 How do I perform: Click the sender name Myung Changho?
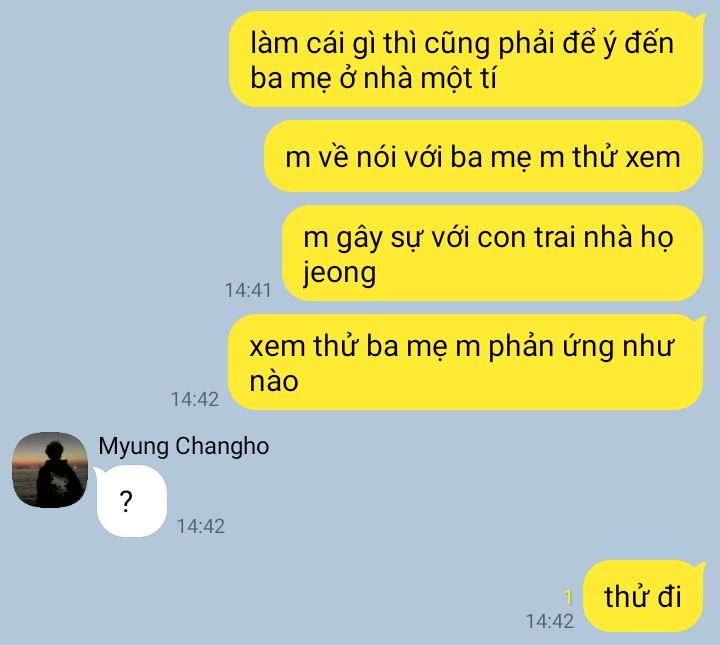pyautogui.click(x=184, y=447)
